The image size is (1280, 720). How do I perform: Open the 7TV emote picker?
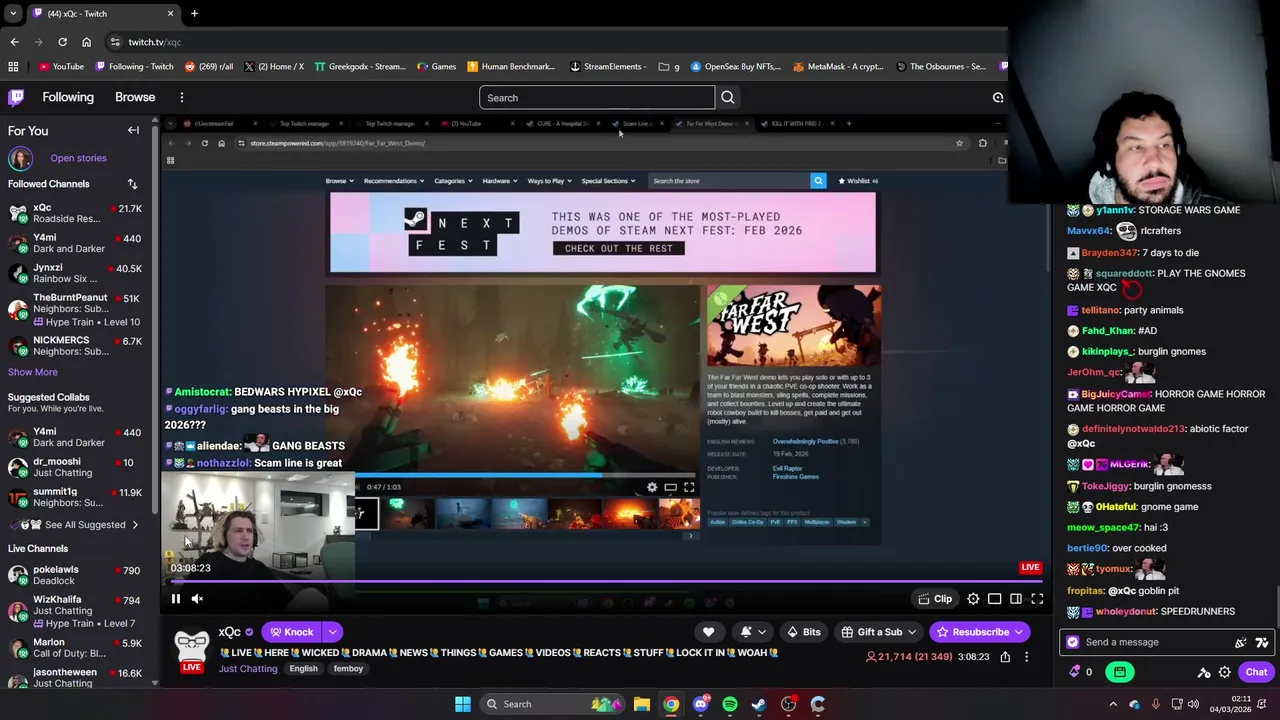click(x=1262, y=642)
